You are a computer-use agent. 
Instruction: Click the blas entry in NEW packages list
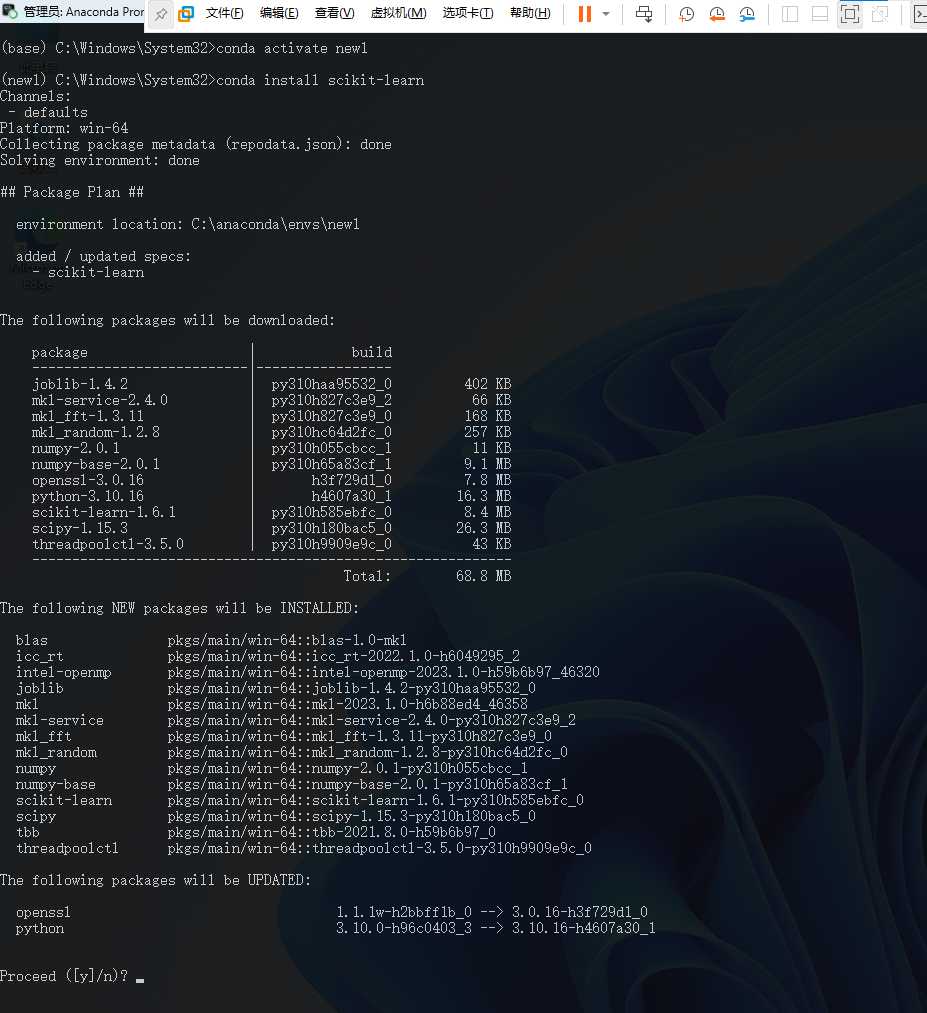pos(32,640)
